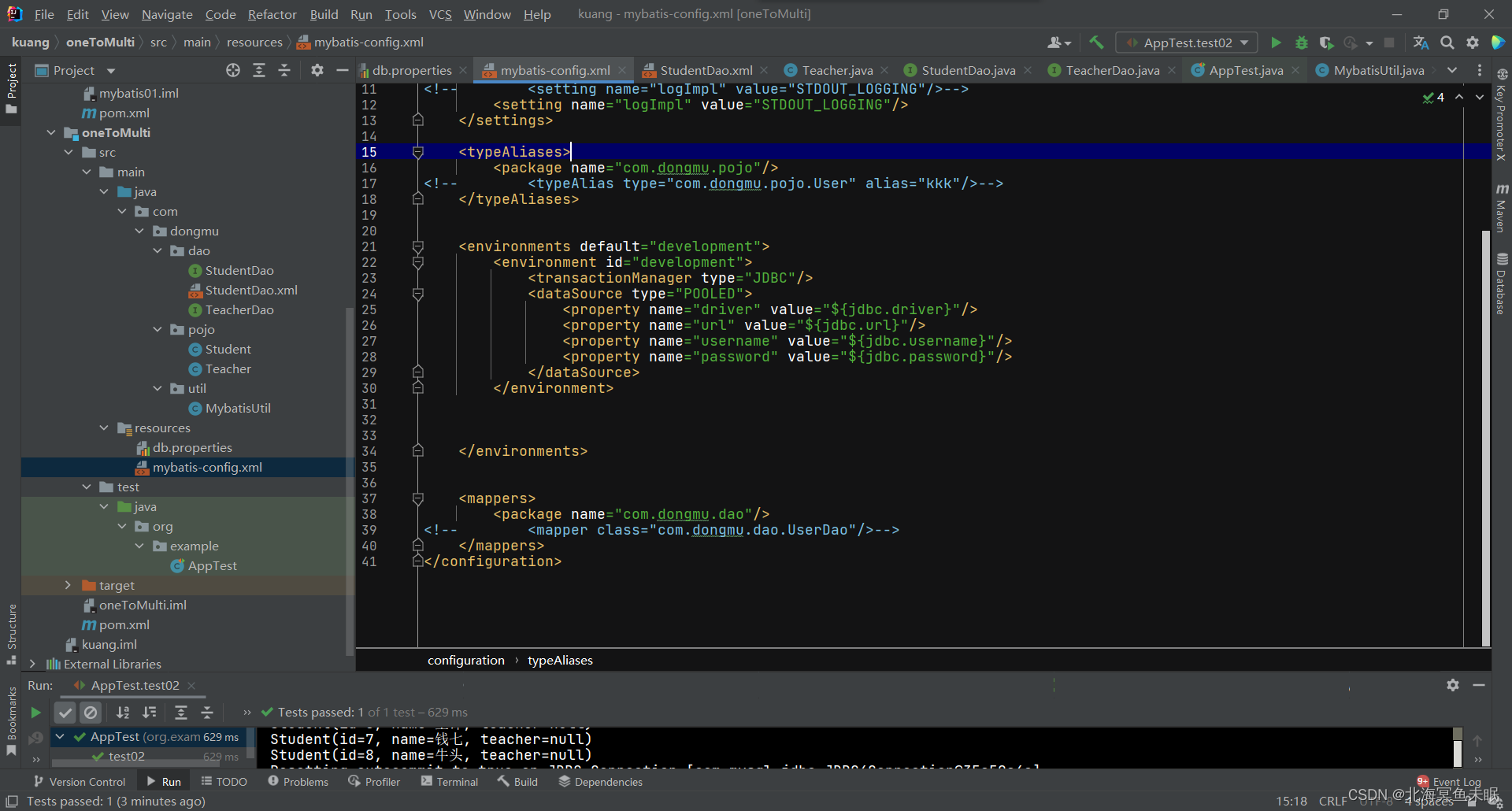Open IDE settings gear in top toolbar
Screen dimensions: 1512x811
pos(1473,43)
